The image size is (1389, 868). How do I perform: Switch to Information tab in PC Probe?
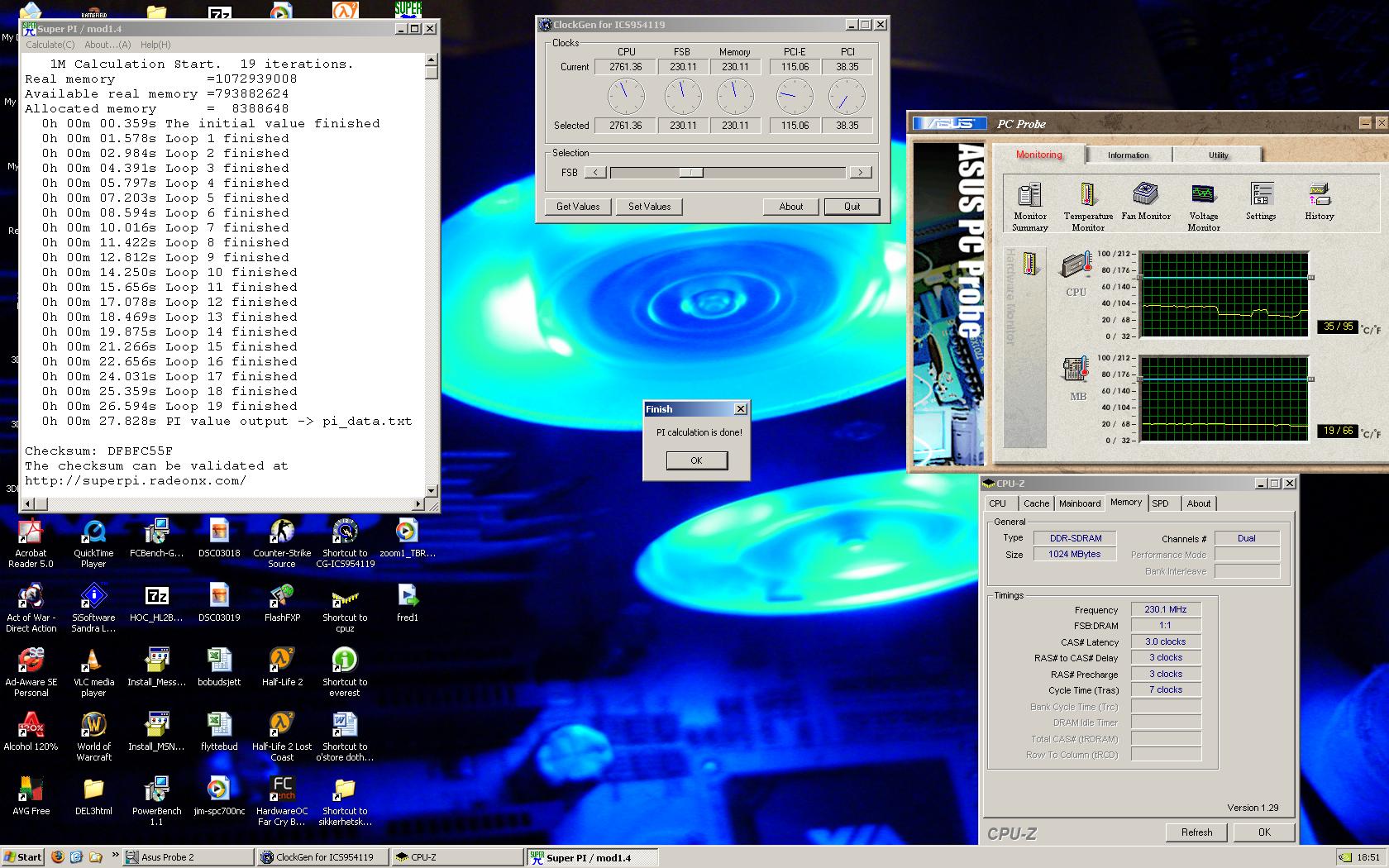point(1128,155)
